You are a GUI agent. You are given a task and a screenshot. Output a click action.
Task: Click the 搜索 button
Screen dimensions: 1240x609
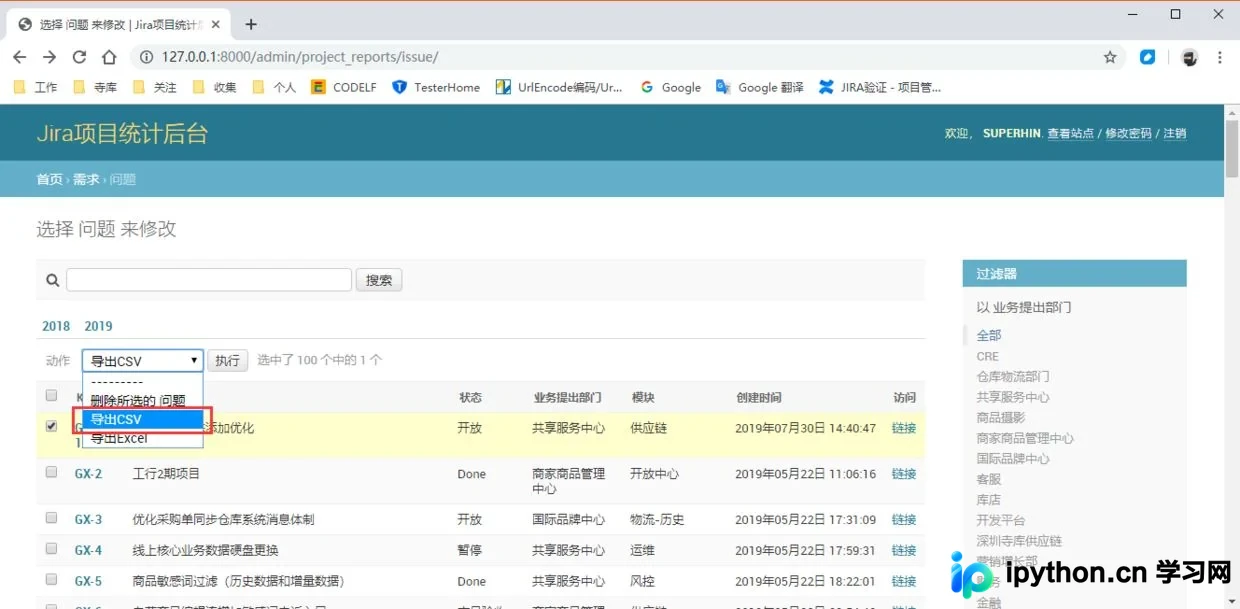click(379, 280)
